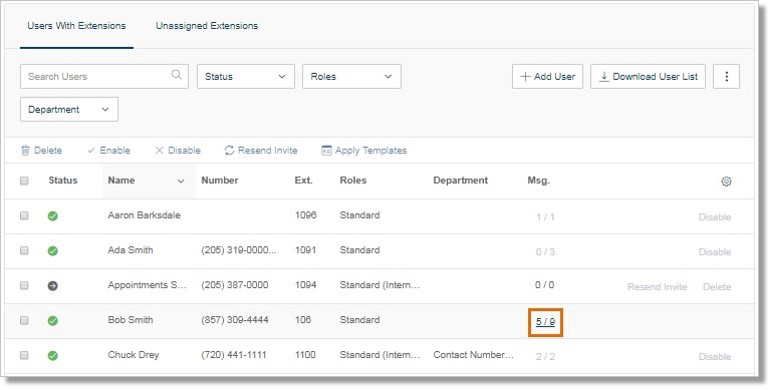The height and width of the screenshot is (389, 771).
Task: Click the Appointments pending arrow status icon
Action: 53,286
